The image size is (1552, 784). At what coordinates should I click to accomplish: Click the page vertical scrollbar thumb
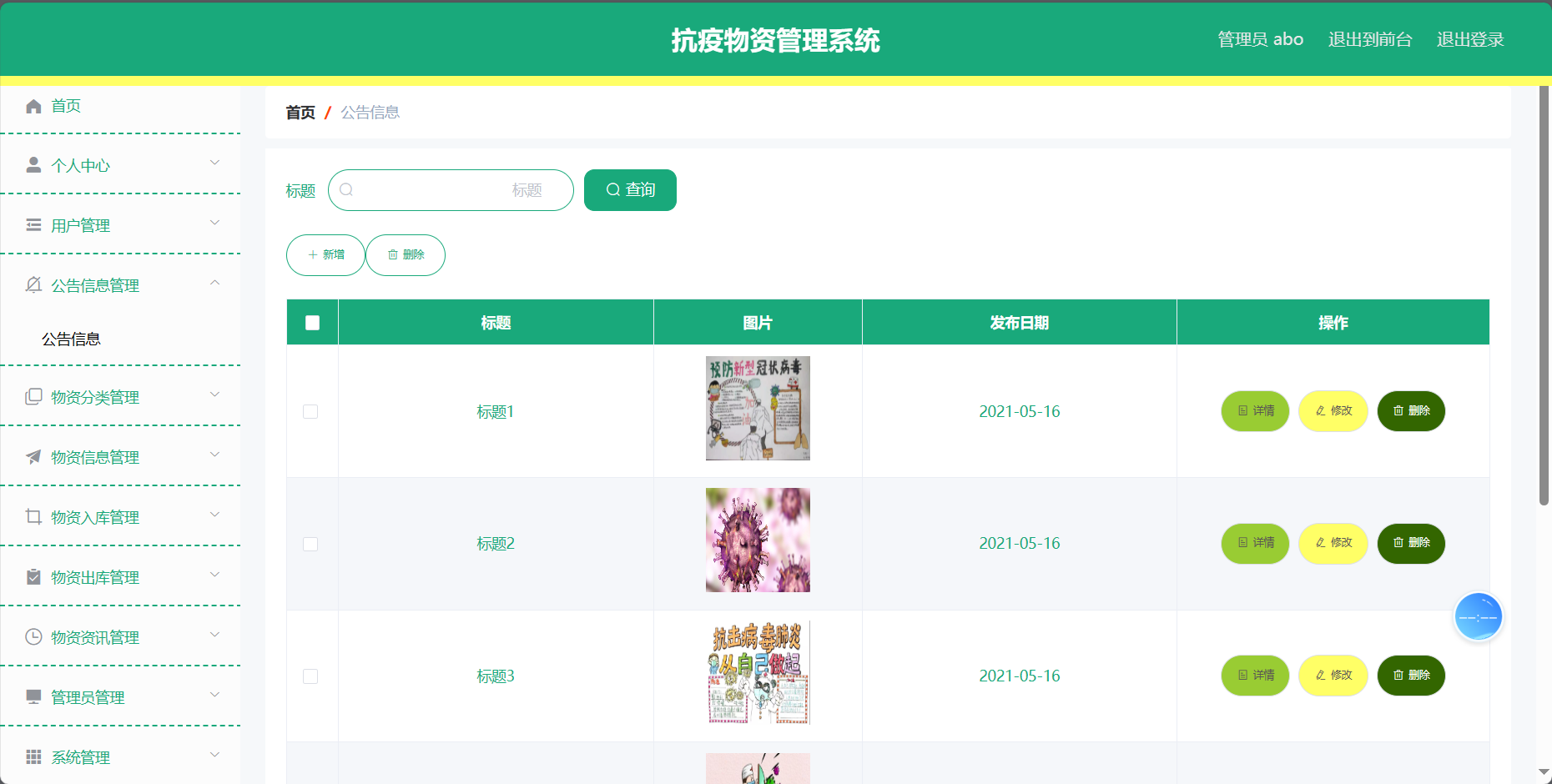pyautogui.click(x=1544, y=295)
